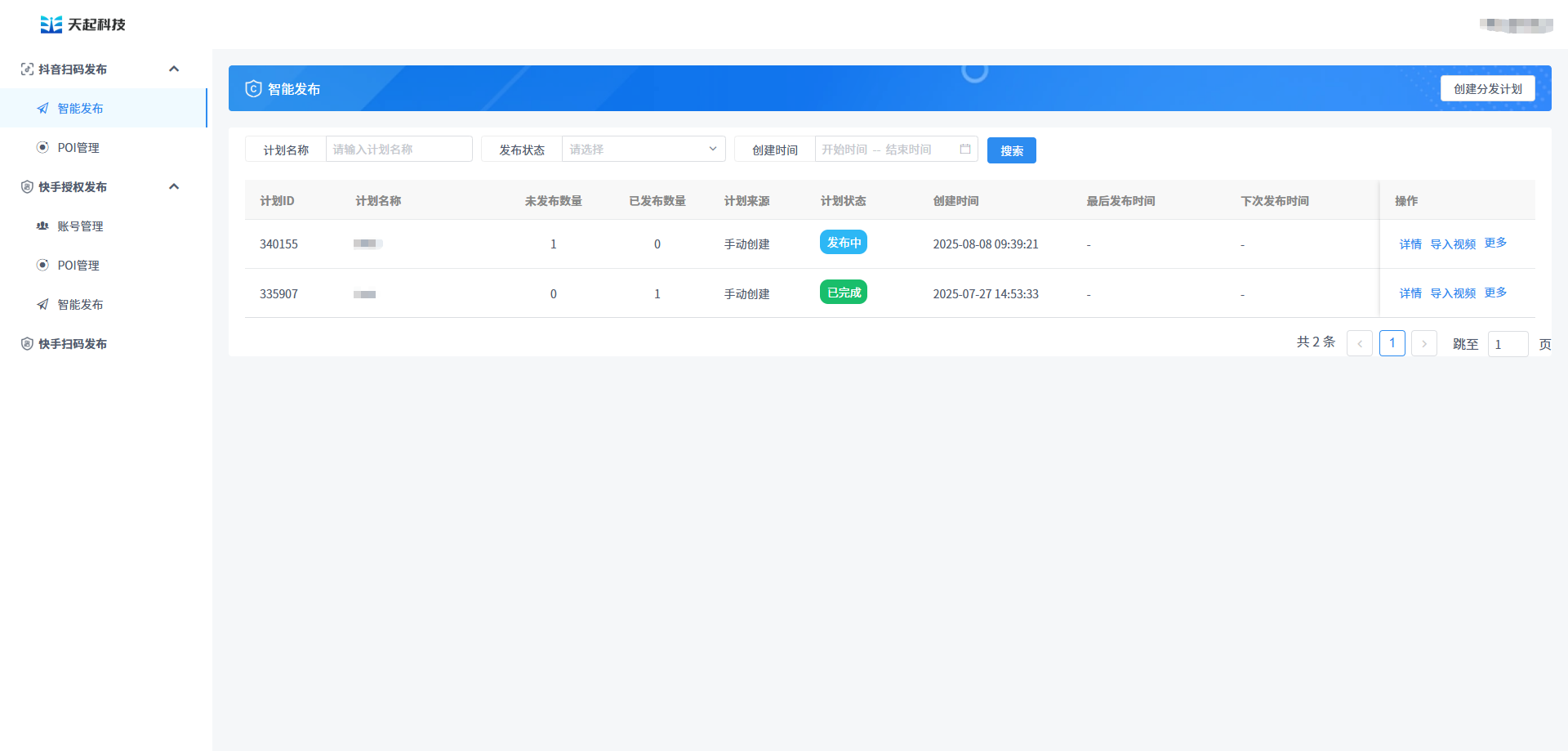This screenshot has height=751, width=1568.
Task: Open the 发布状态 dropdown
Action: tap(643, 150)
